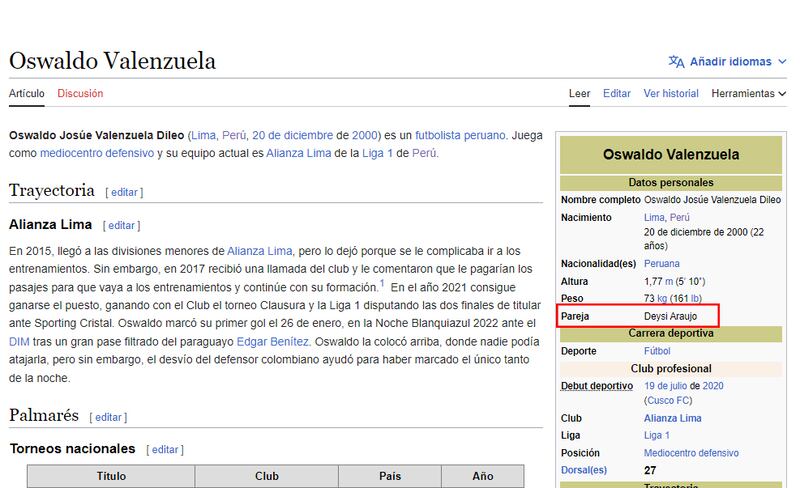The width and height of the screenshot is (800, 488).
Task: Open the Cusco FC link
Action: pos(668,401)
